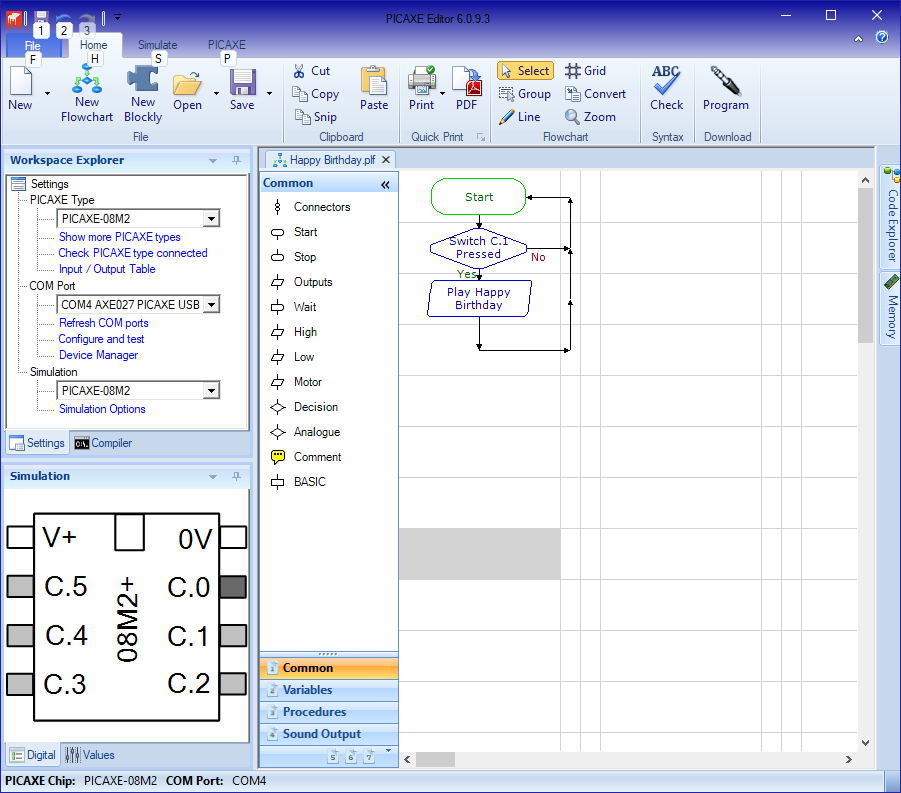Expand the COM Port combo box
901x793 pixels.
pos(210,305)
